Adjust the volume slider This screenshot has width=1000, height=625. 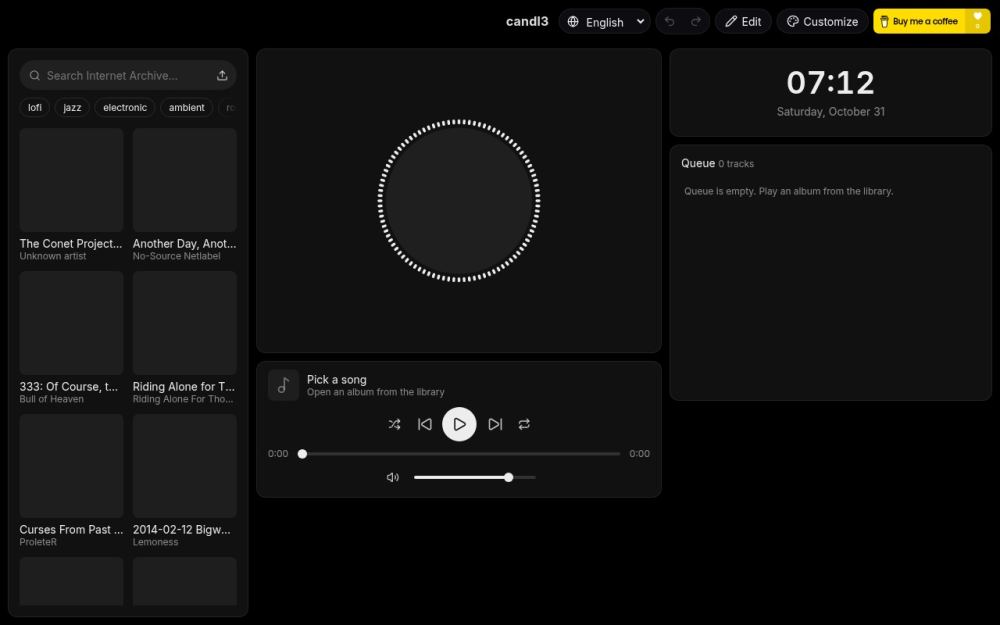pos(474,477)
